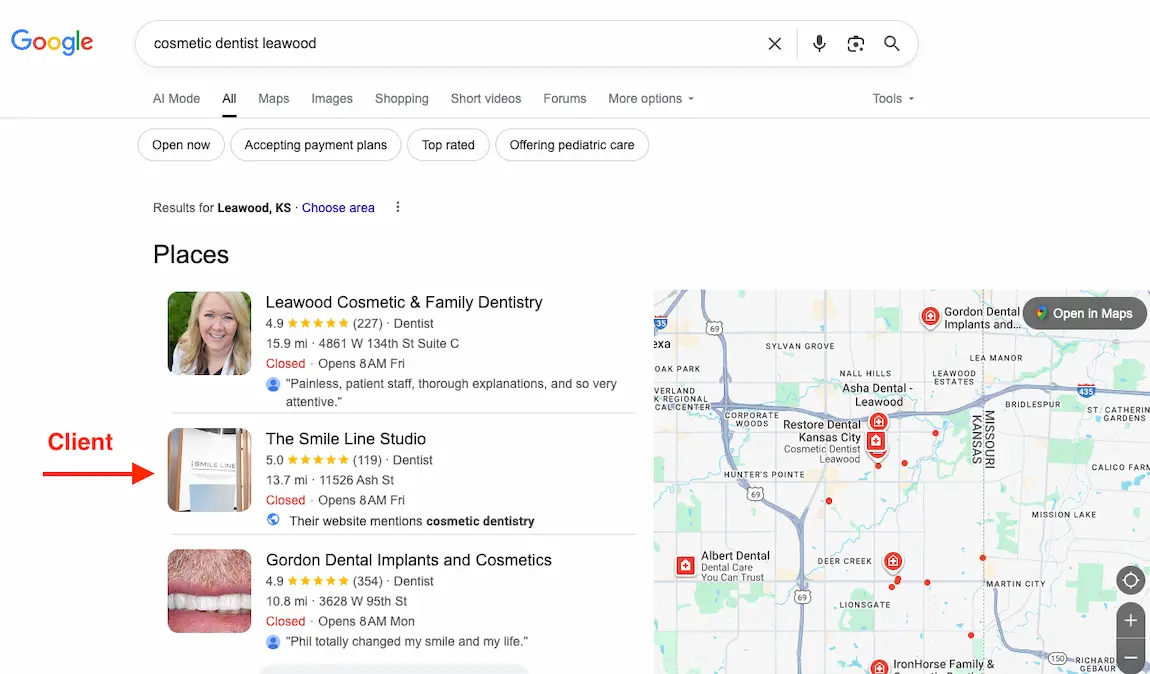Select the All results tab
The width and height of the screenshot is (1150, 674).
[230, 98]
